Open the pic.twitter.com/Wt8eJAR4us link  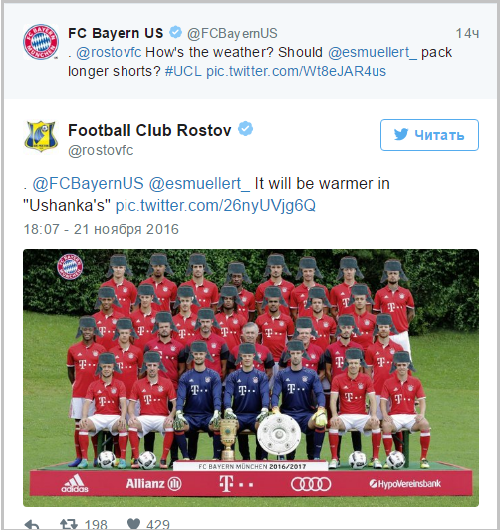coord(296,71)
